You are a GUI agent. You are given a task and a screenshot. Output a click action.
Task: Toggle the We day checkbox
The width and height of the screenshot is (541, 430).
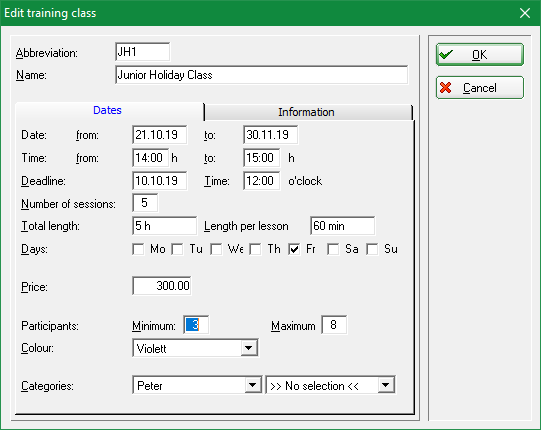coord(216,249)
